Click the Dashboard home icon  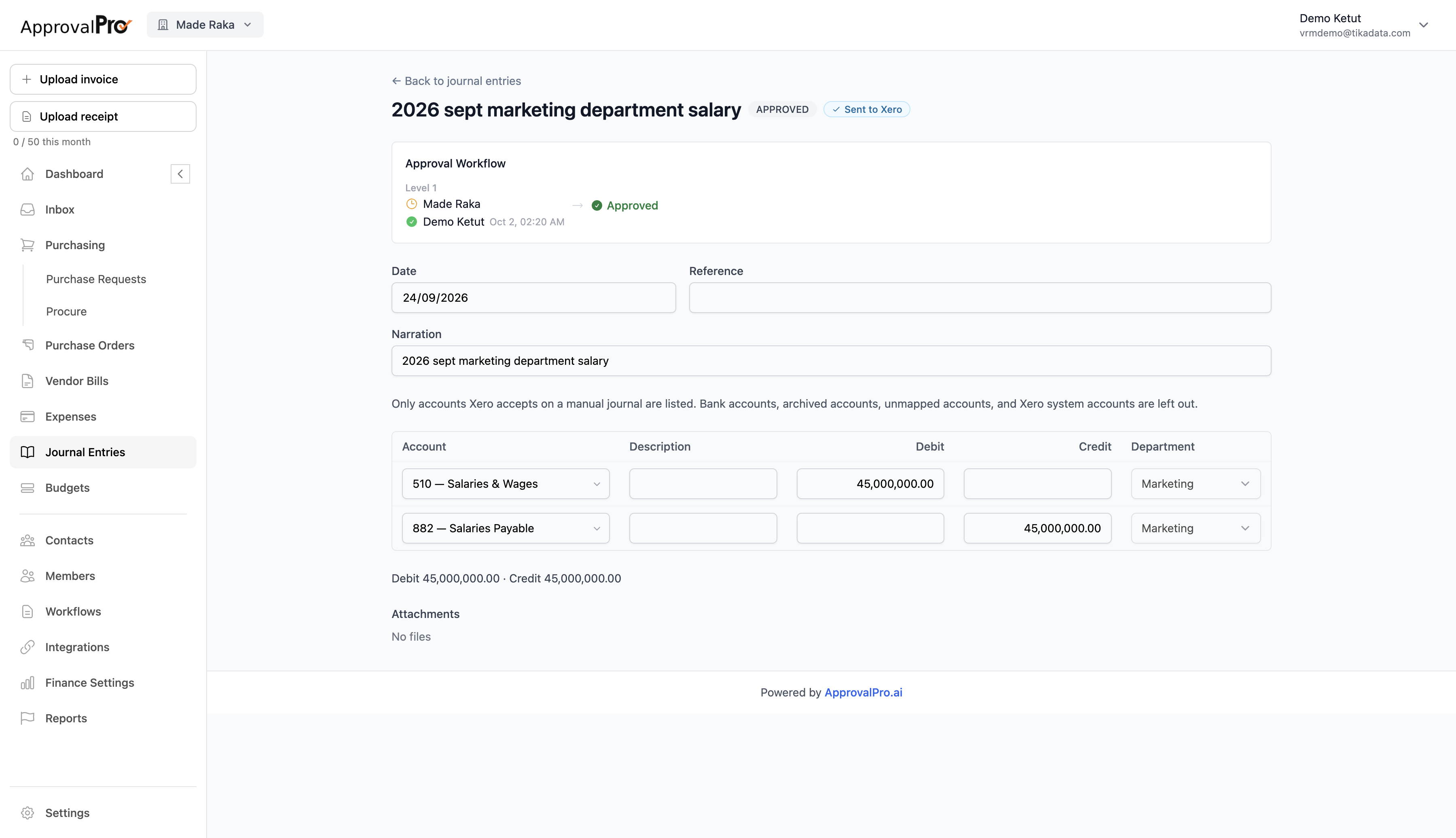pyautogui.click(x=27, y=174)
